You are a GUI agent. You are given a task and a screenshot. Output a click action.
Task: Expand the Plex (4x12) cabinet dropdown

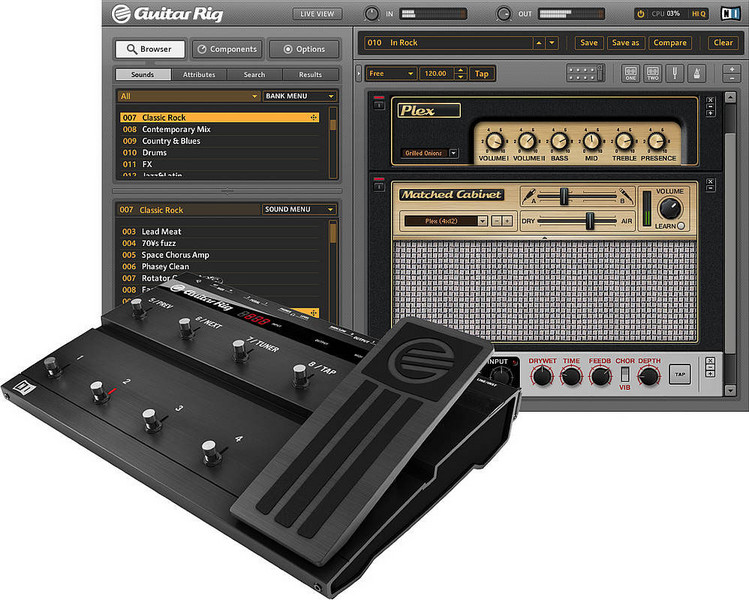483,220
